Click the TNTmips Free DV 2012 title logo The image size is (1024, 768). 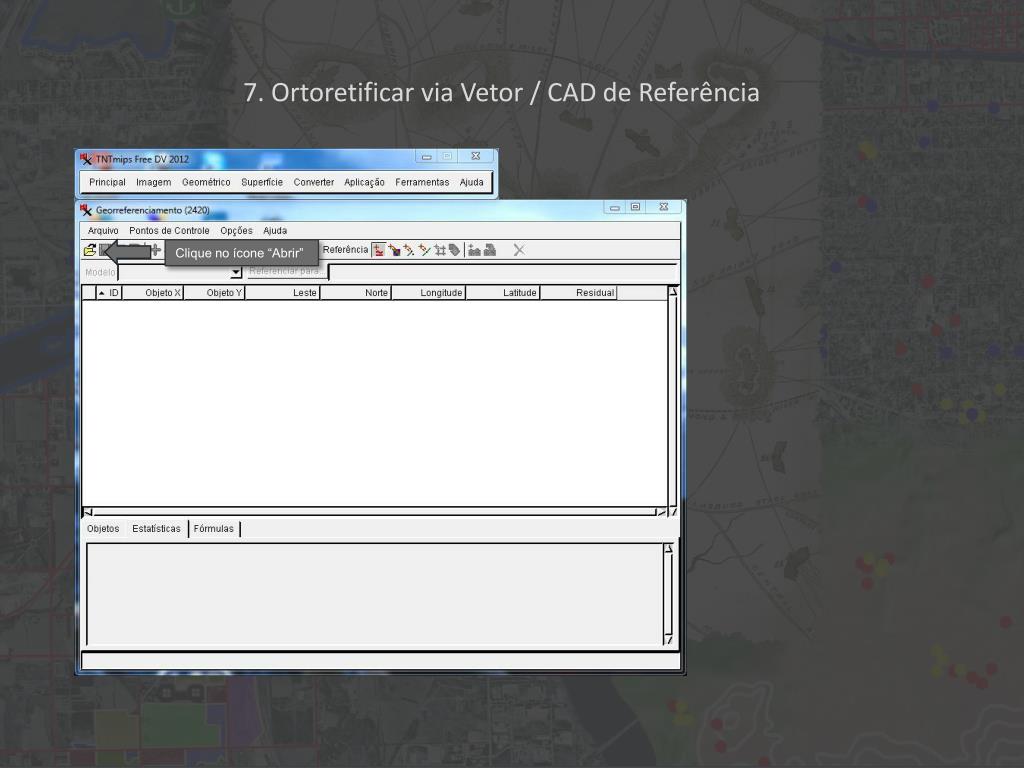click(86, 159)
